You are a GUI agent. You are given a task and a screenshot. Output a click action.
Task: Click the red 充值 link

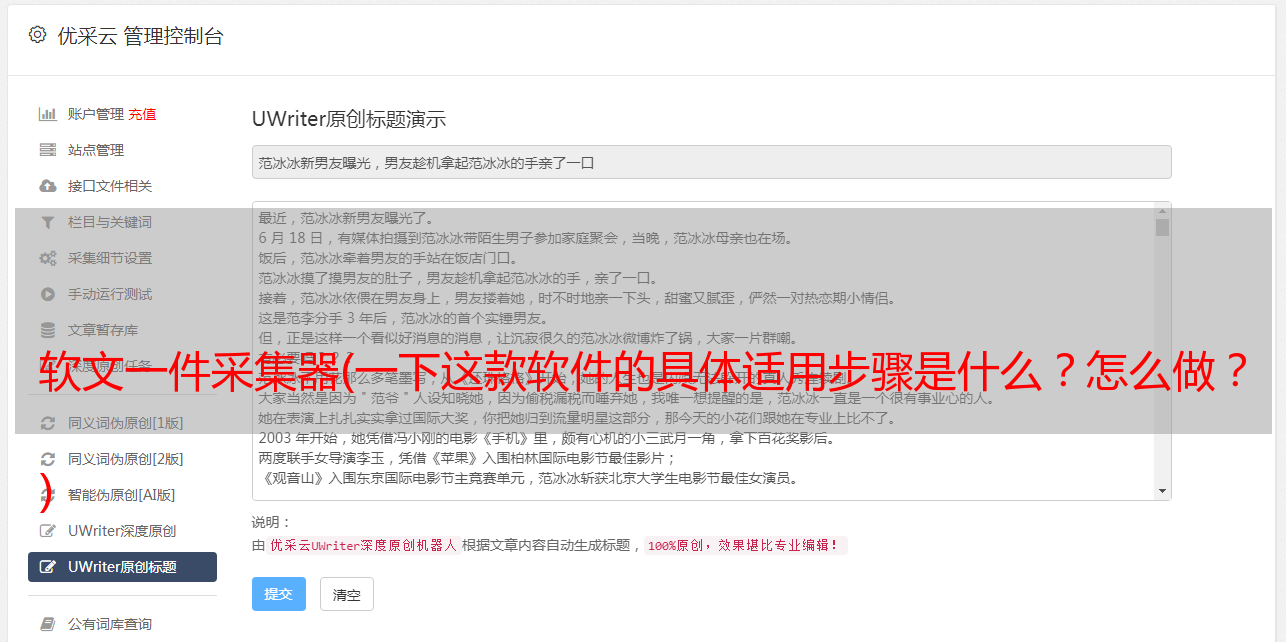click(x=142, y=114)
